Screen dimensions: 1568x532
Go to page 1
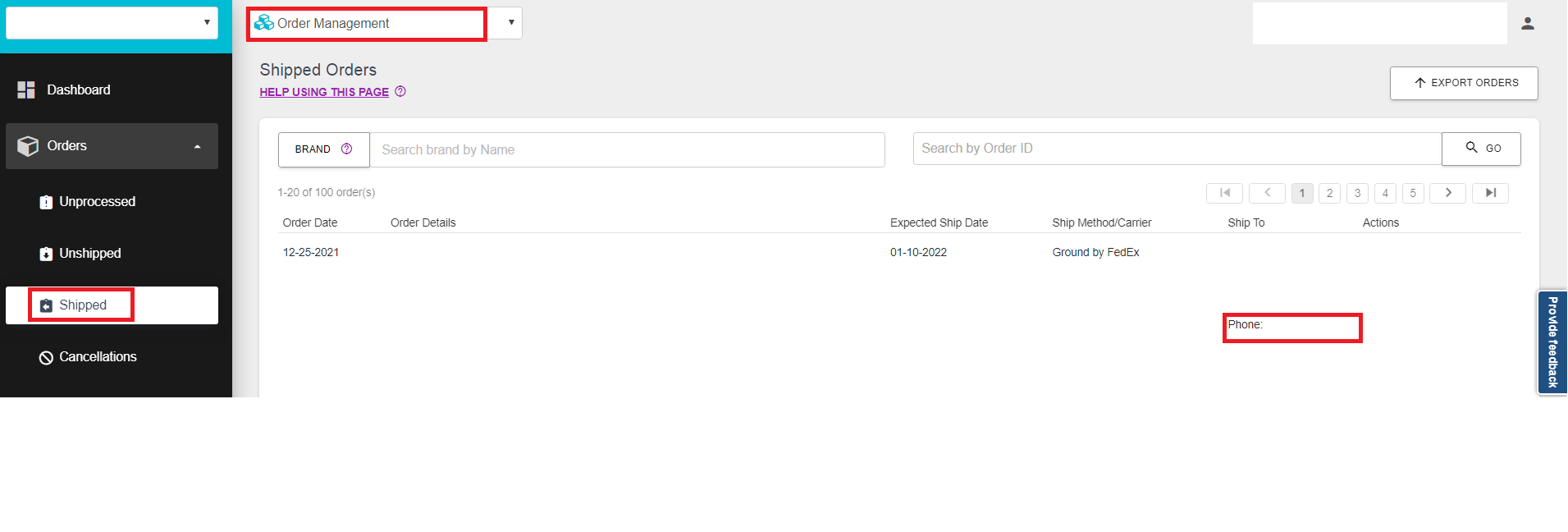point(1302,193)
